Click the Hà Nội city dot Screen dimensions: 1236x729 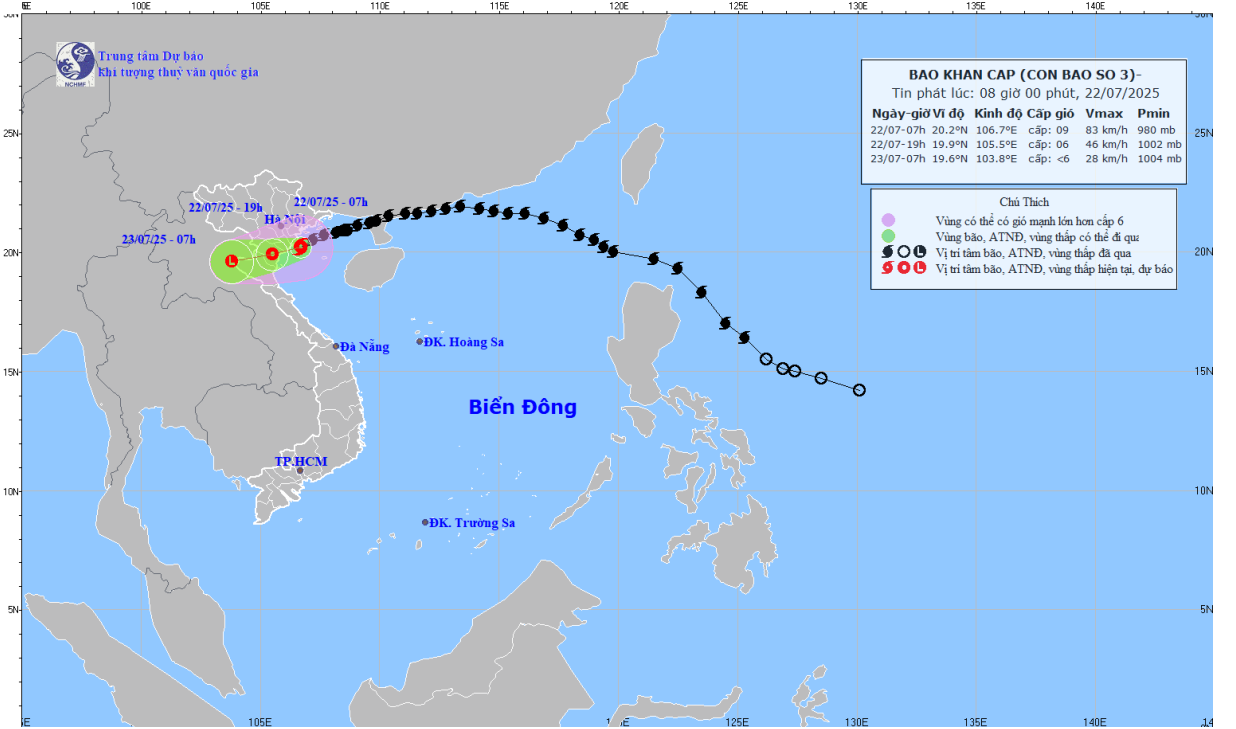pyautogui.click(x=282, y=227)
